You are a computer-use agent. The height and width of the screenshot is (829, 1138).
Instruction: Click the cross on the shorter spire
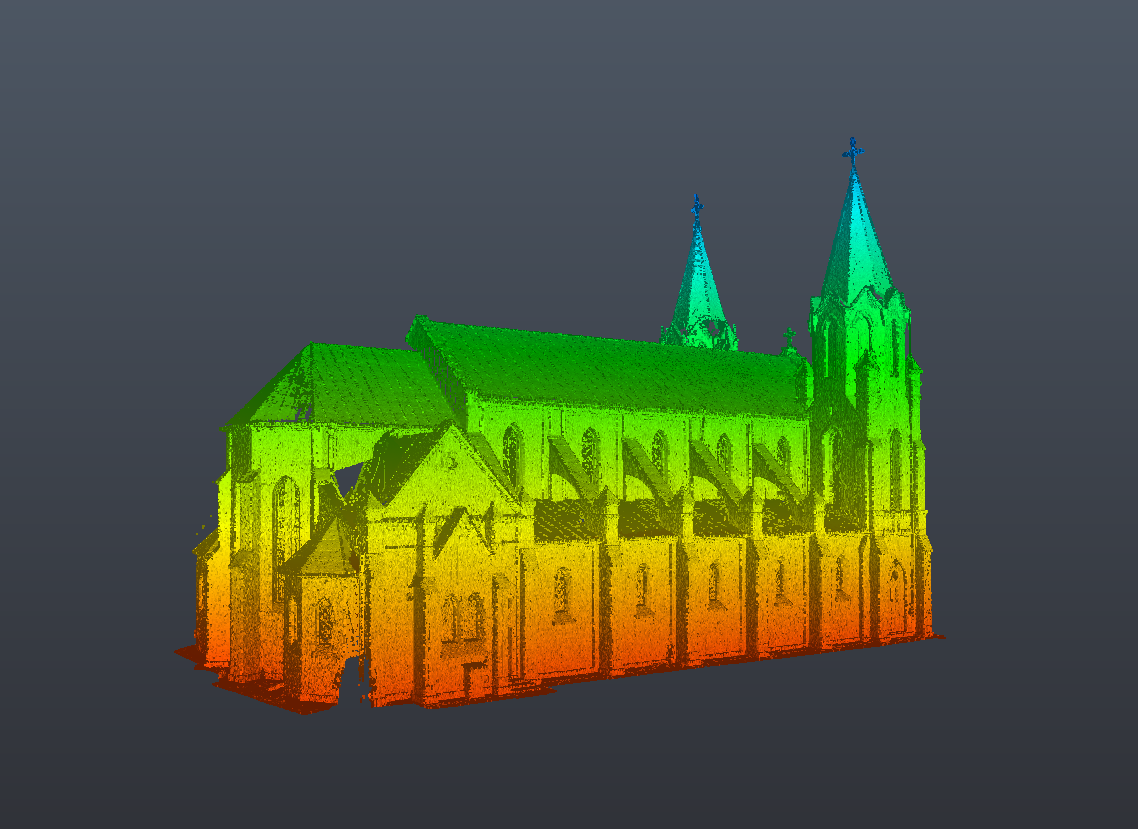coord(697,207)
